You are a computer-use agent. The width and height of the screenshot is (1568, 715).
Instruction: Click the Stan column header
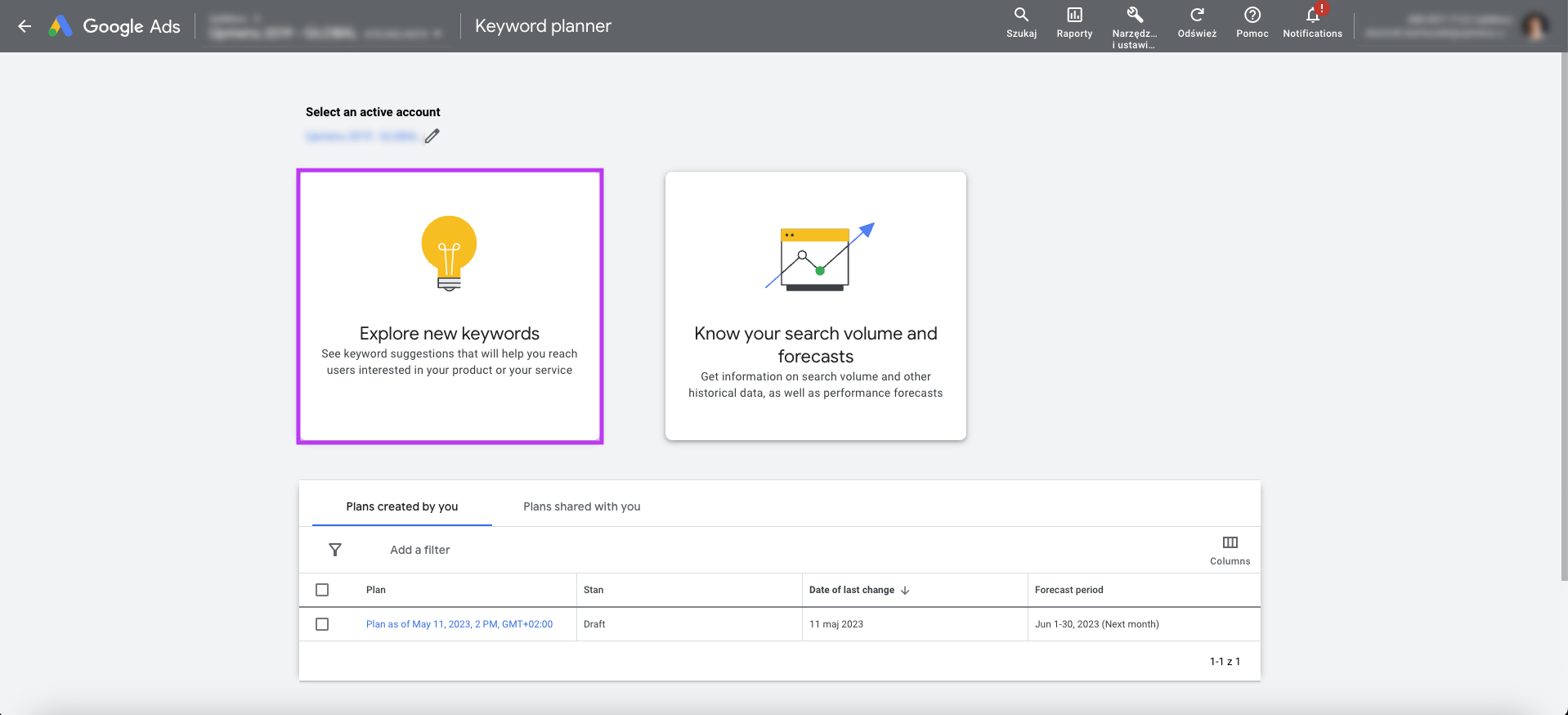(x=594, y=590)
